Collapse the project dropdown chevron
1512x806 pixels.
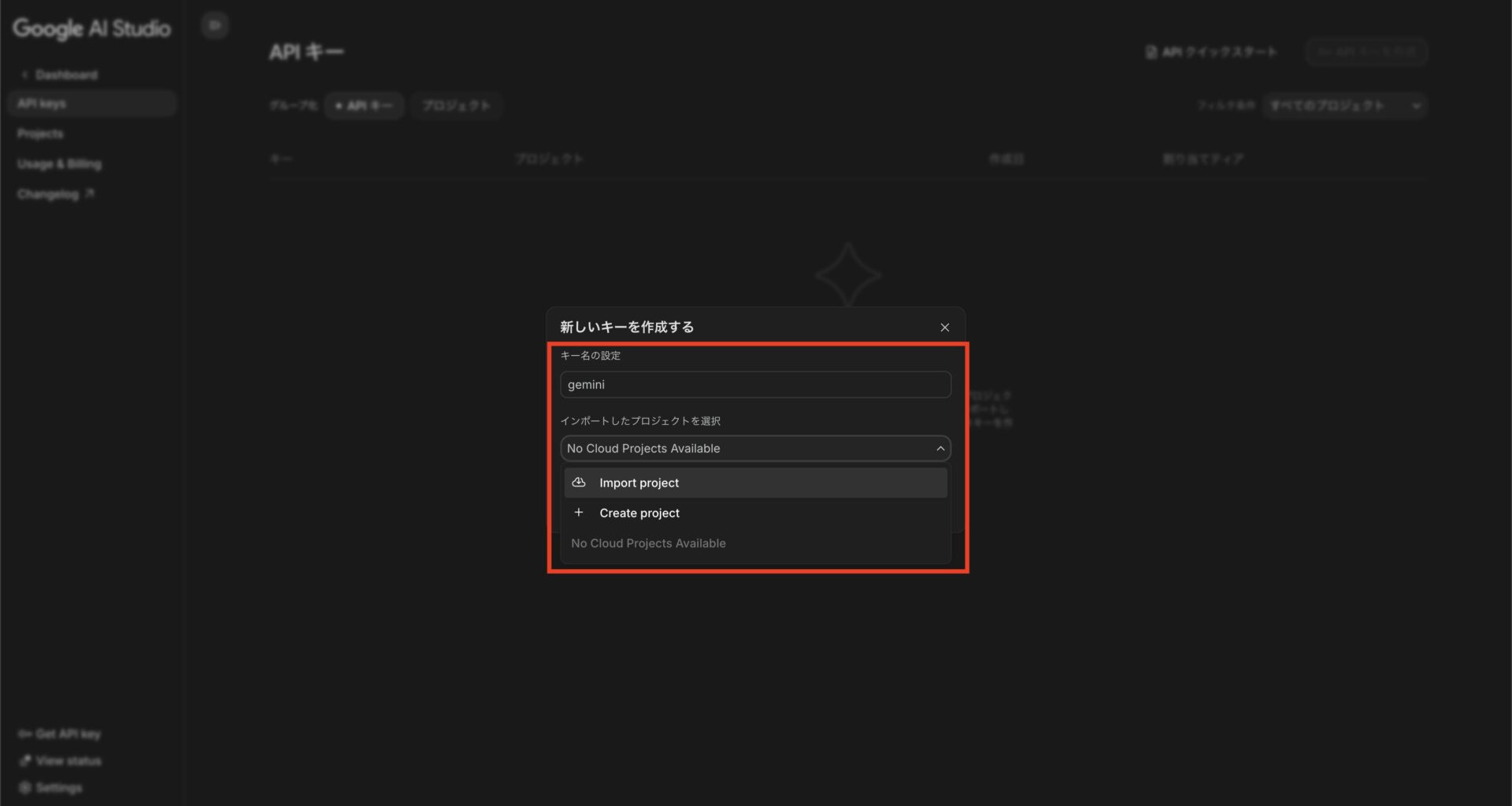point(939,449)
